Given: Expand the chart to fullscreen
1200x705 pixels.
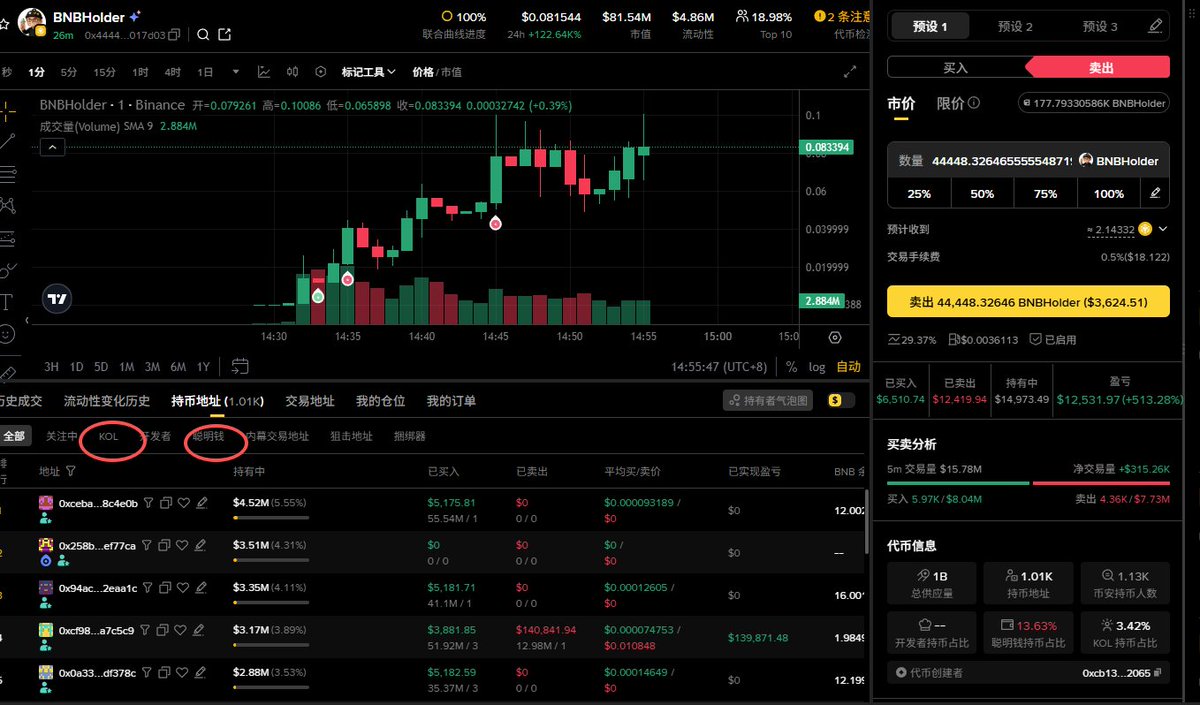Looking at the screenshot, I should point(850,72).
